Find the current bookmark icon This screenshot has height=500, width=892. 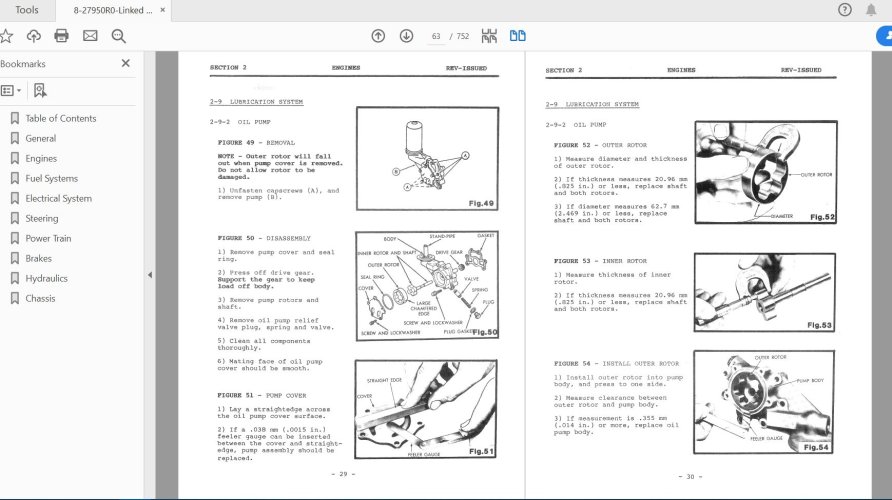coord(40,90)
